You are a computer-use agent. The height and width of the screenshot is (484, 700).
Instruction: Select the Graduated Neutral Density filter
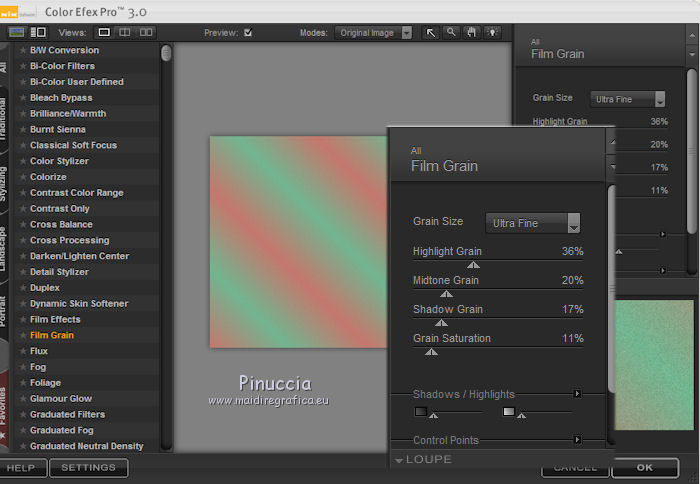tap(87, 446)
